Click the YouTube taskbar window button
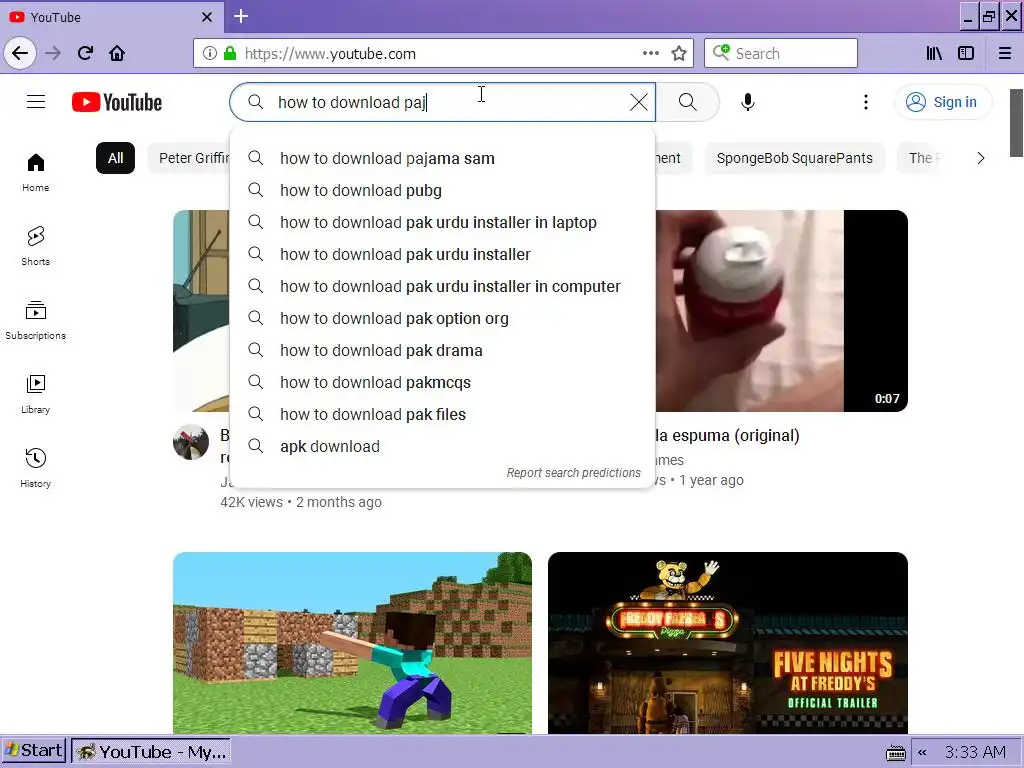The height and width of the screenshot is (768, 1024). pos(151,752)
